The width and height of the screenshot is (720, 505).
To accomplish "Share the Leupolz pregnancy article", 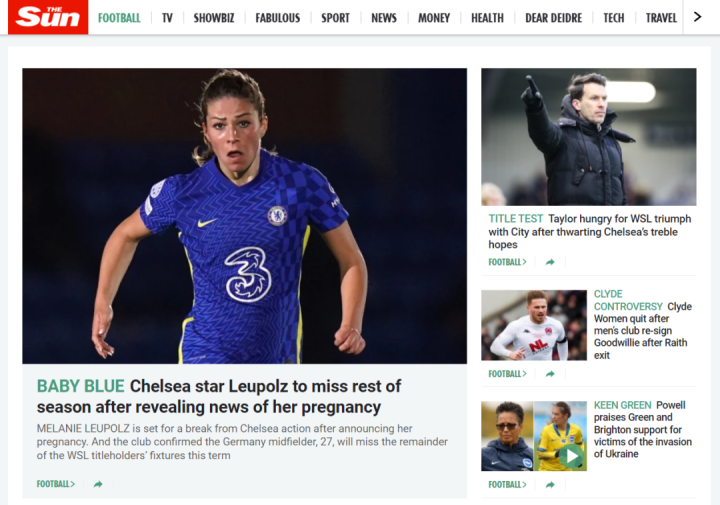I will coord(98,484).
